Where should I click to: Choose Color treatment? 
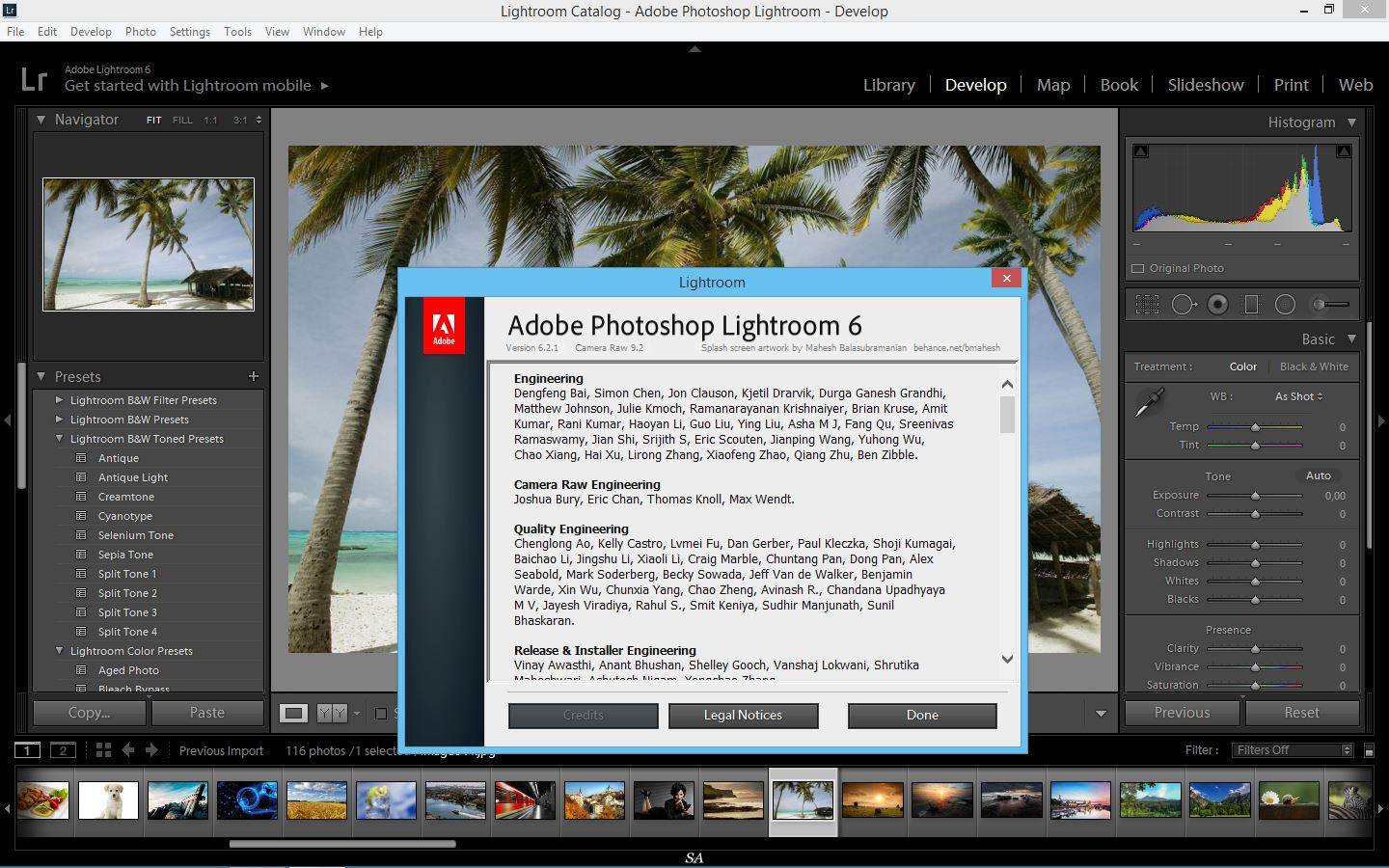pyautogui.click(x=1242, y=366)
